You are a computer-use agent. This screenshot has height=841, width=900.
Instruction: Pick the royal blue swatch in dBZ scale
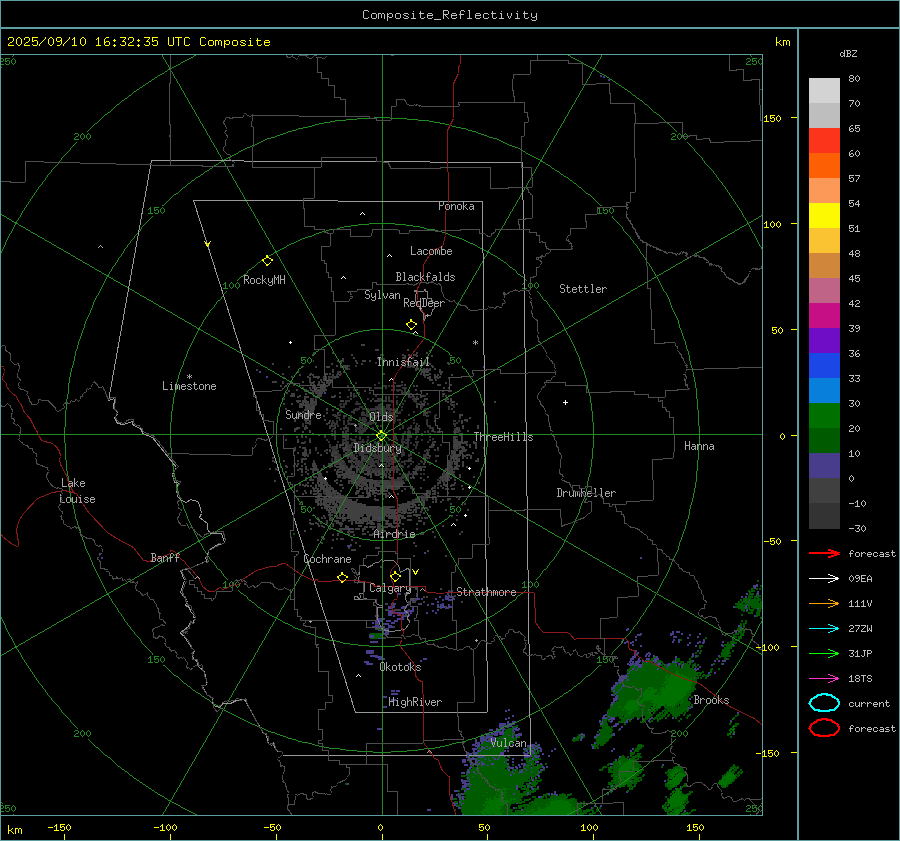tap(824, 366)
